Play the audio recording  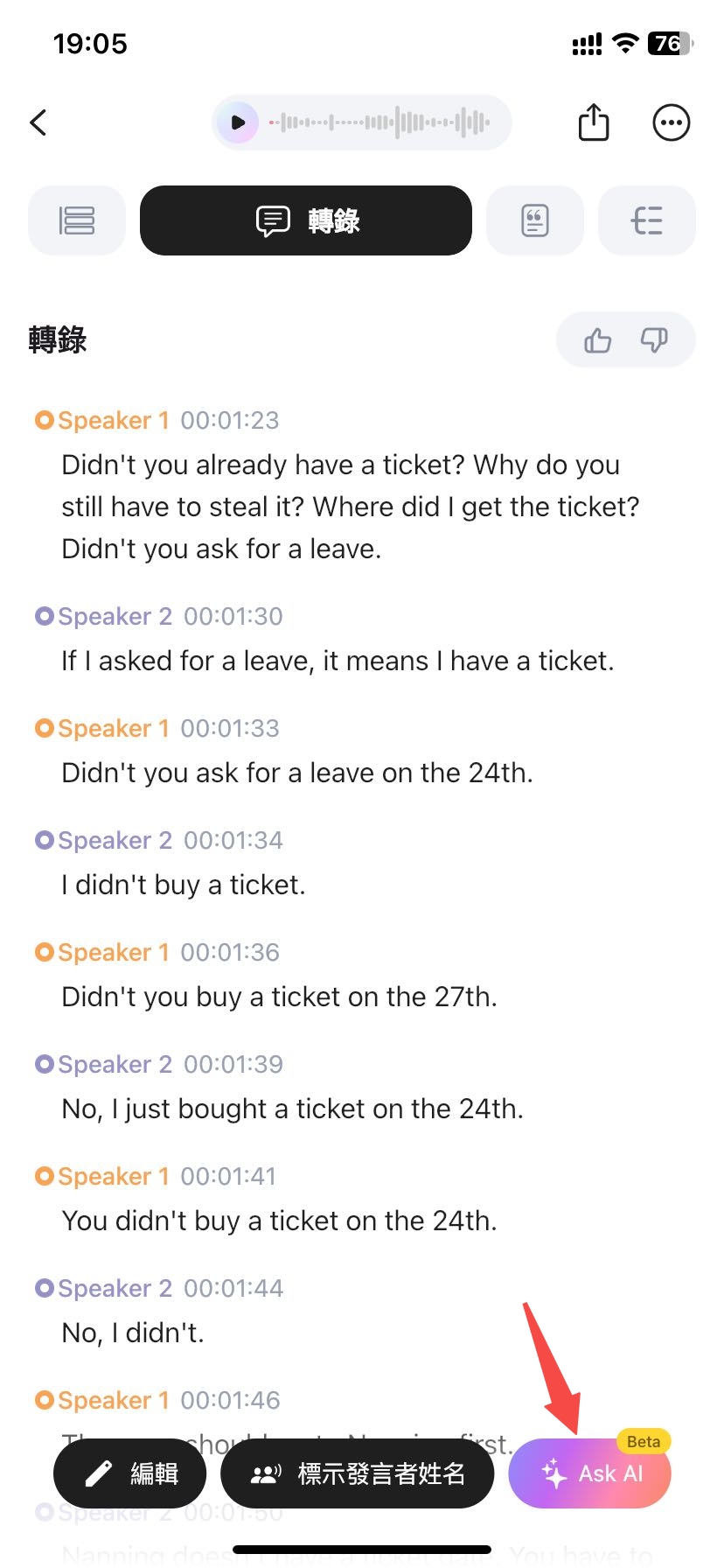(x=238, y=122)
